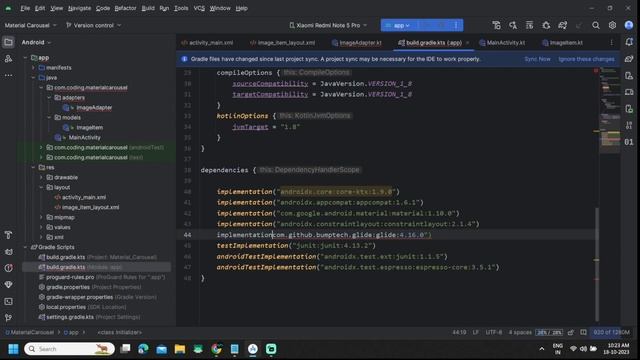Viewport: 640px width, 360px height.
Task: Click memory usage indicator bar
Action: (611, 332)
